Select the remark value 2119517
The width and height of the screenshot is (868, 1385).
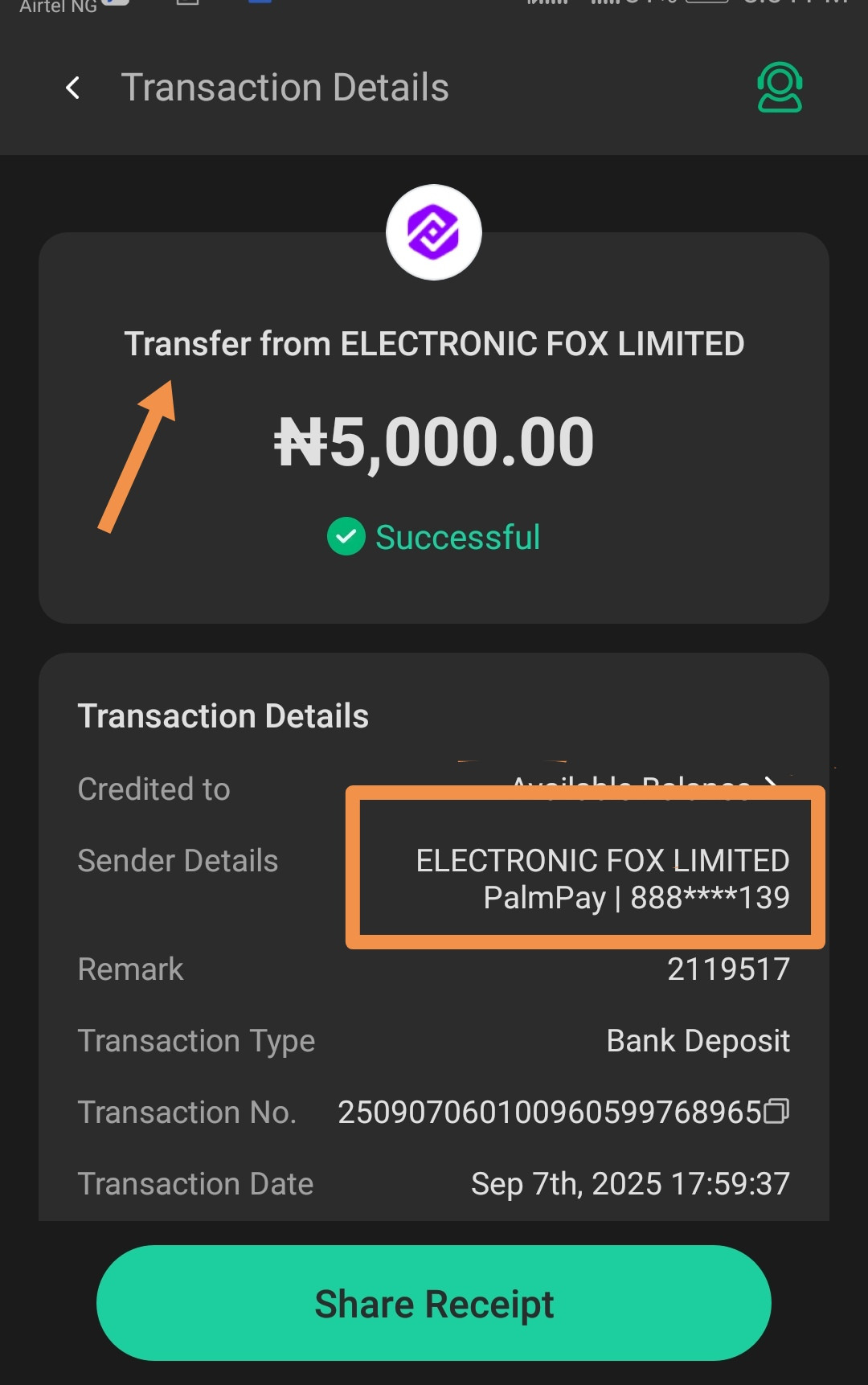click(x=728, y=969)
